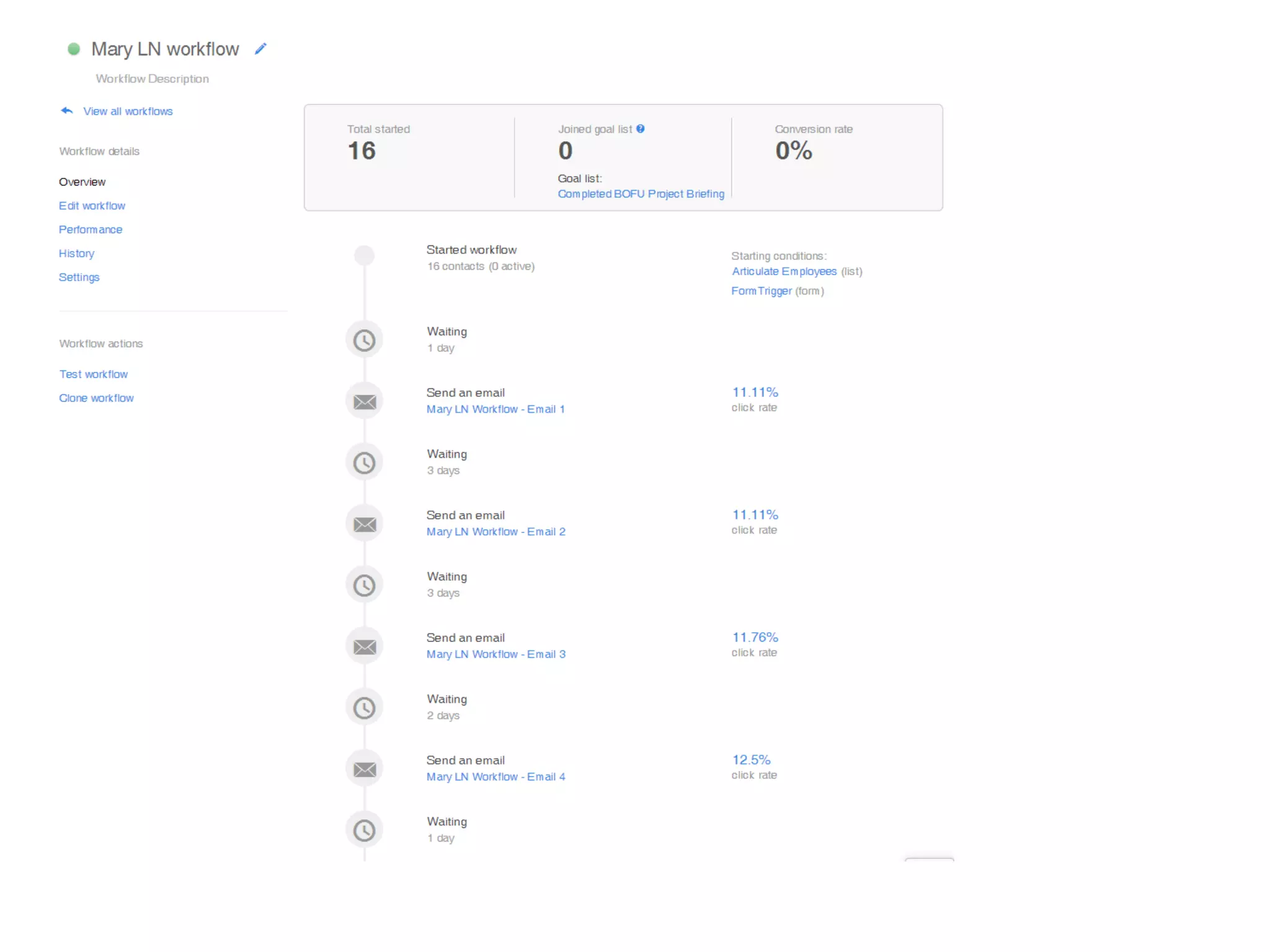
Task: Click the green active status dot
Action: pos(74,49)
